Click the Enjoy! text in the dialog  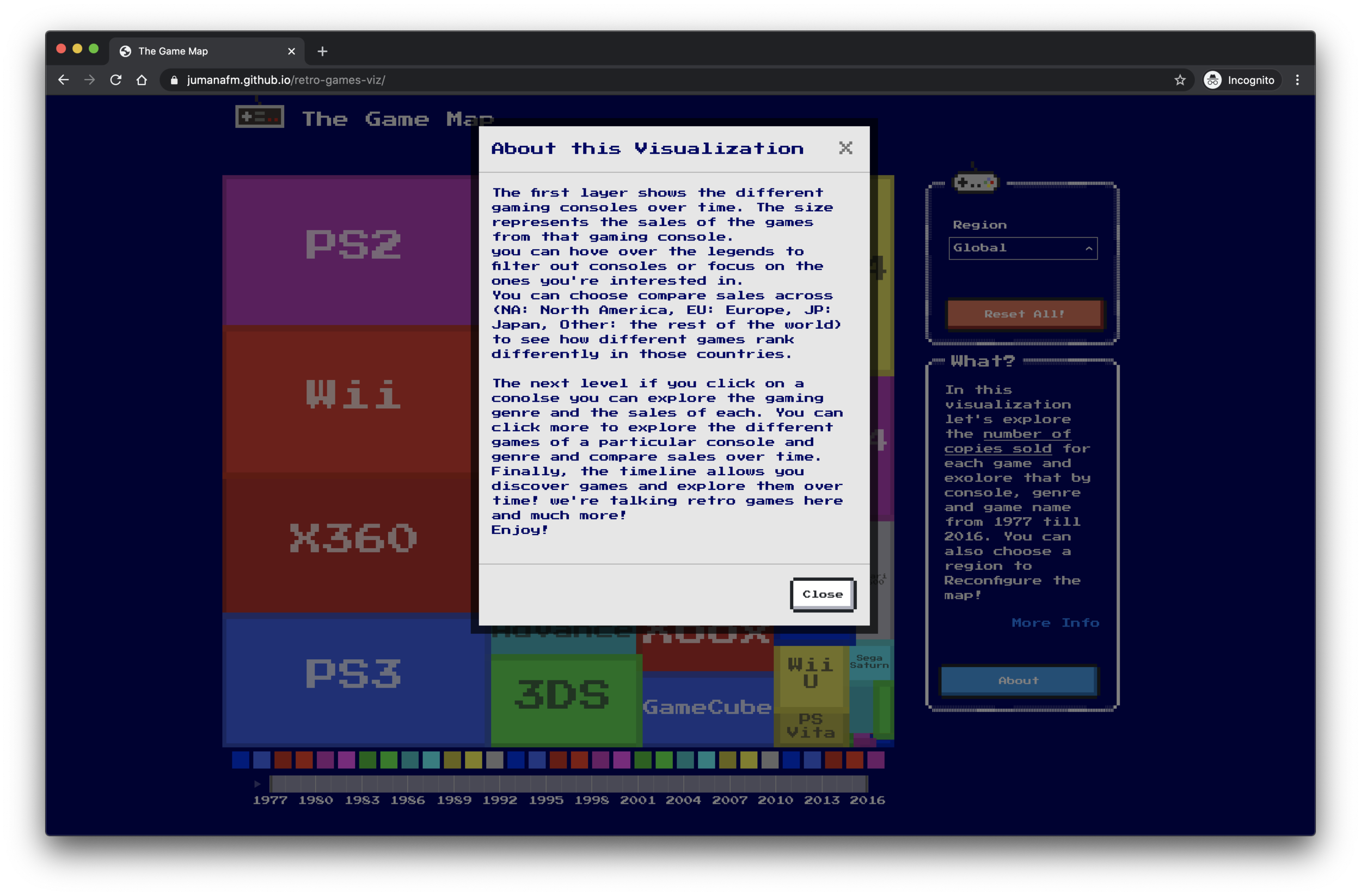(x=519, y=530)
